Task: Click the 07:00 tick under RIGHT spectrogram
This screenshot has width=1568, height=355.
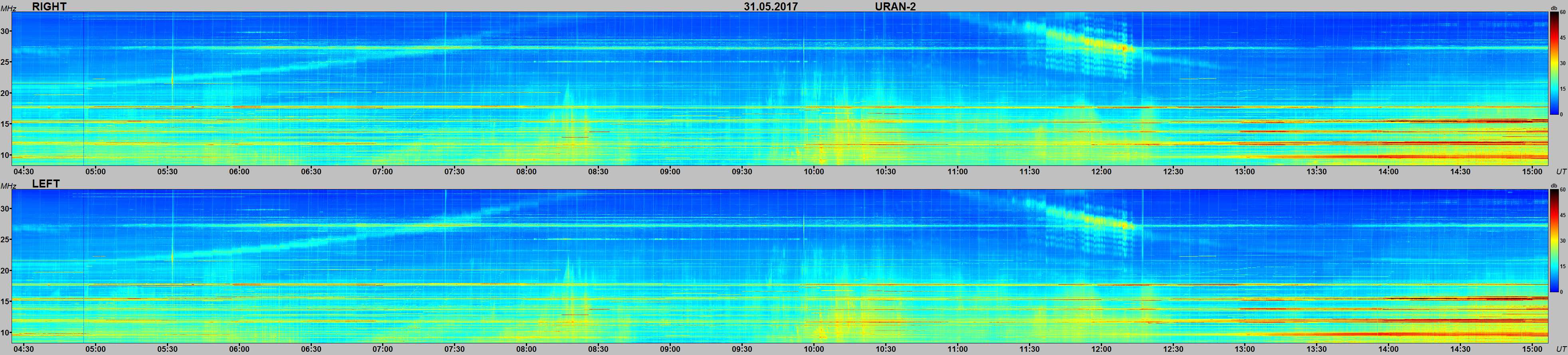Action: tap(383, 172)
